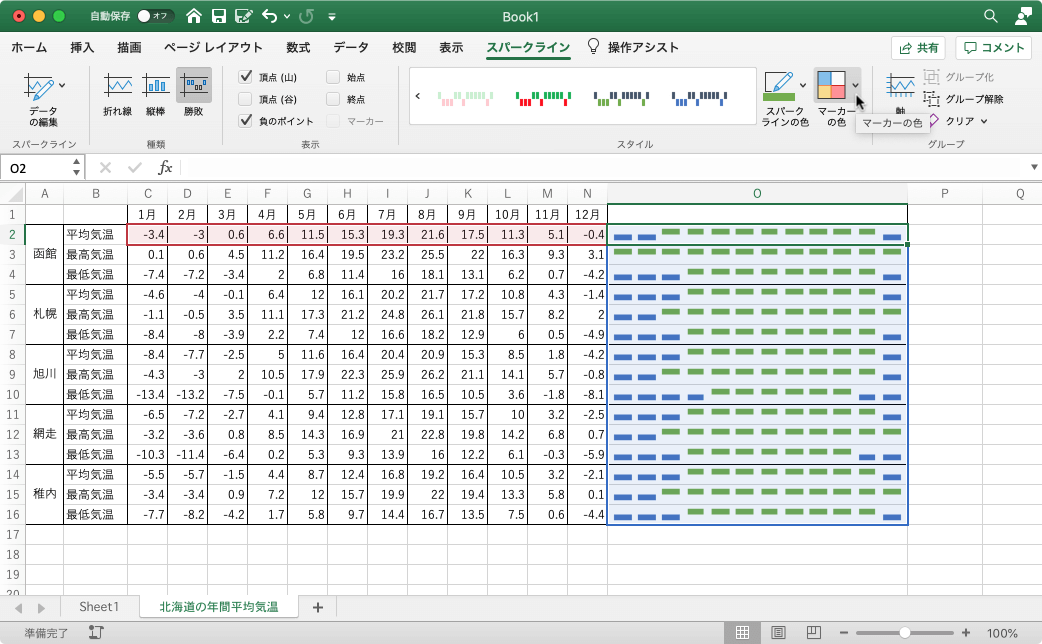1042x644 pixels.
Task: Switch to Normal view in status bar
Action: coord(742,633)
